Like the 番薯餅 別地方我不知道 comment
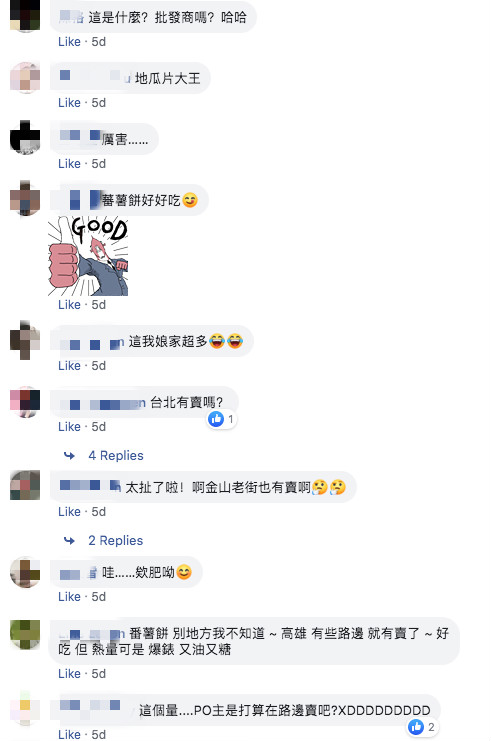 coord(69,674)
